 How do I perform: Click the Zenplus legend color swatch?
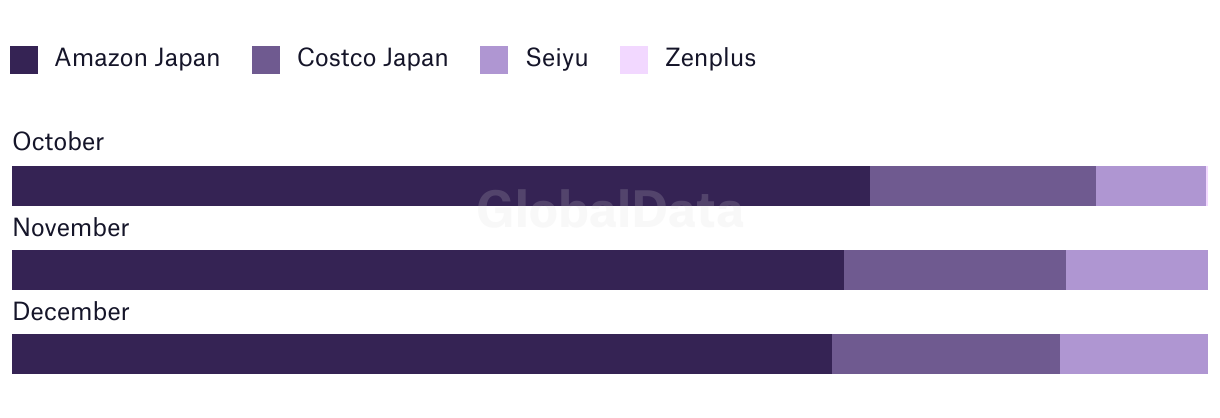pyautogui.click(x=634, y=60)
